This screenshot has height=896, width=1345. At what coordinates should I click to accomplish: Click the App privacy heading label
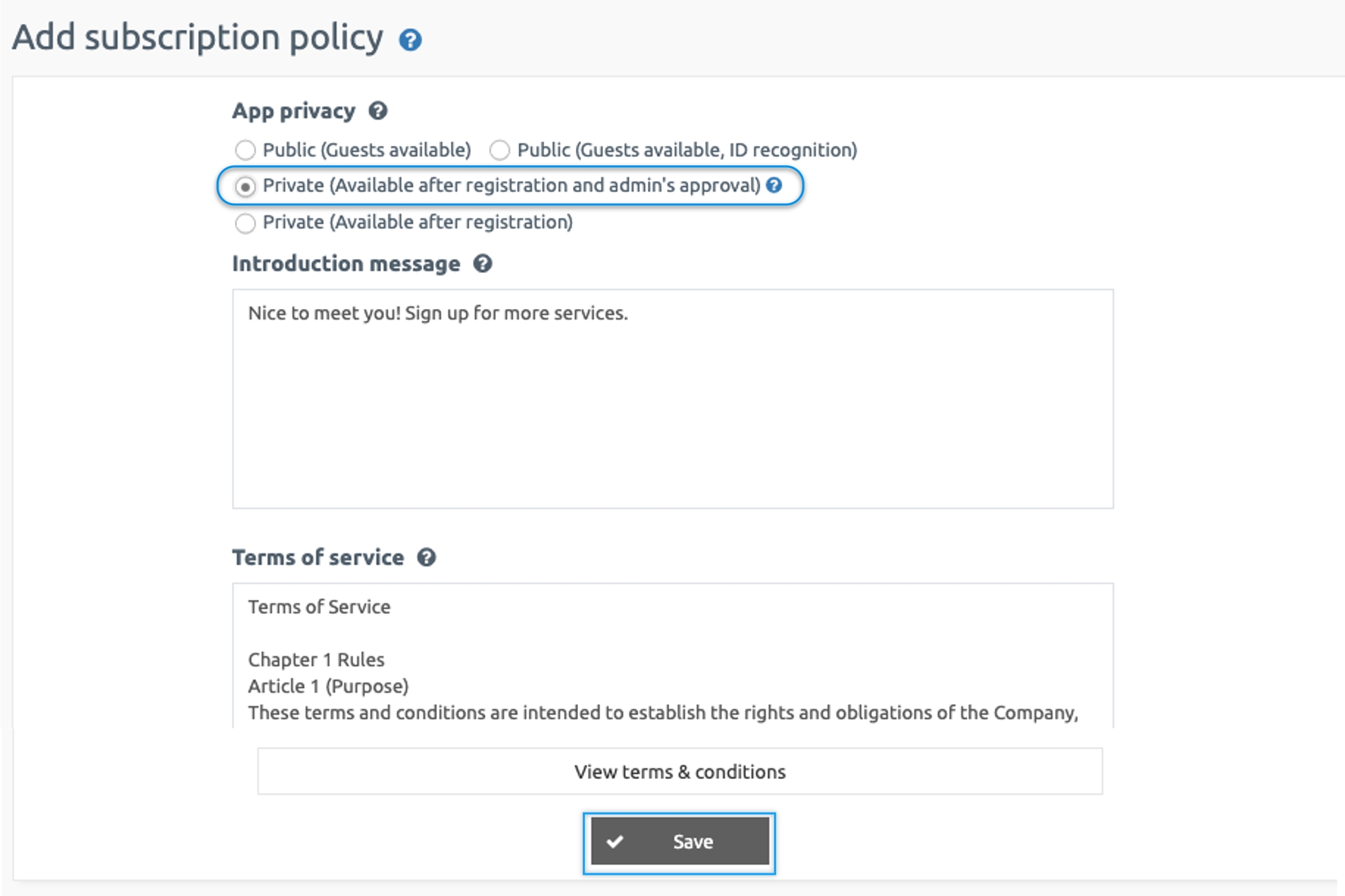[x=294, y=111]
